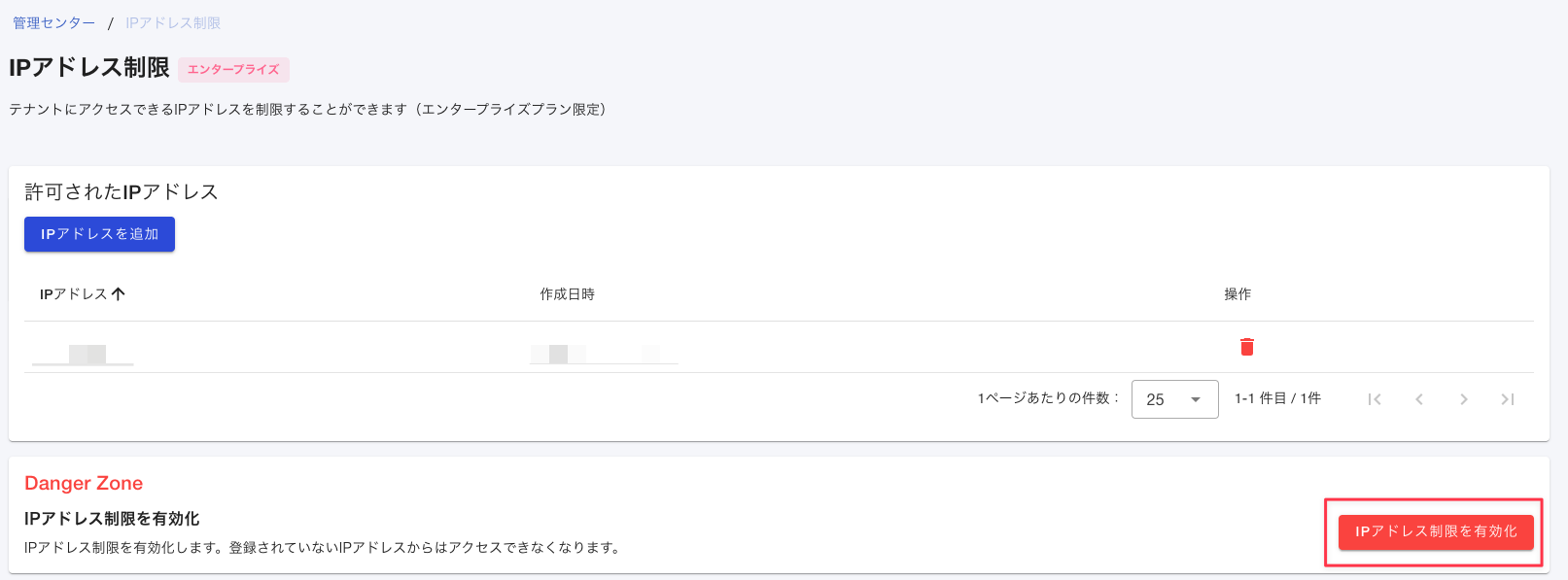The image size is (1568, 580).
Task: Click the IPアドレス制限 breadcrumb item
Action: (173, 22)
